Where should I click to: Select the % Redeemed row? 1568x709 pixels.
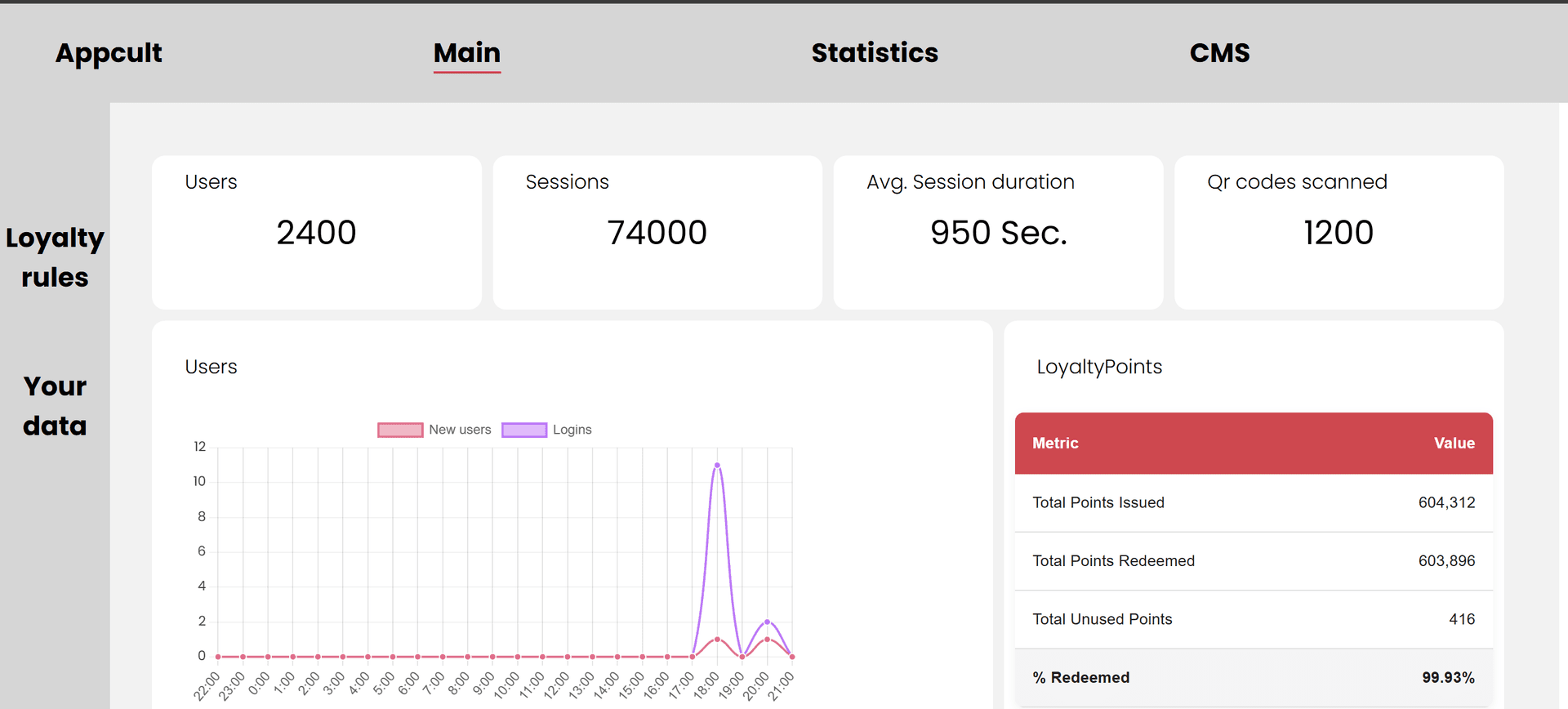(1254, 677)
